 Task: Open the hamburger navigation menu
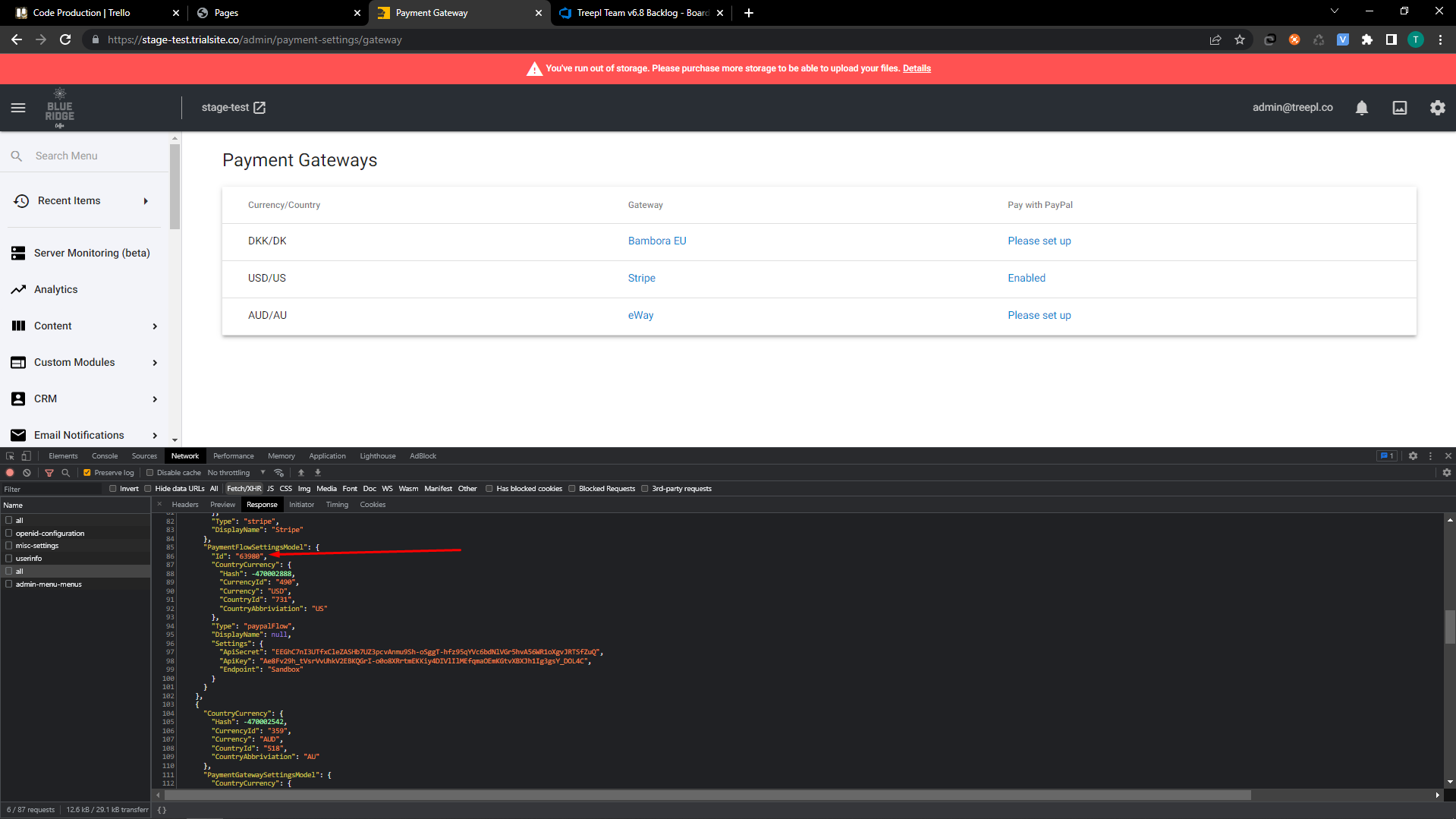click(18, 108)
